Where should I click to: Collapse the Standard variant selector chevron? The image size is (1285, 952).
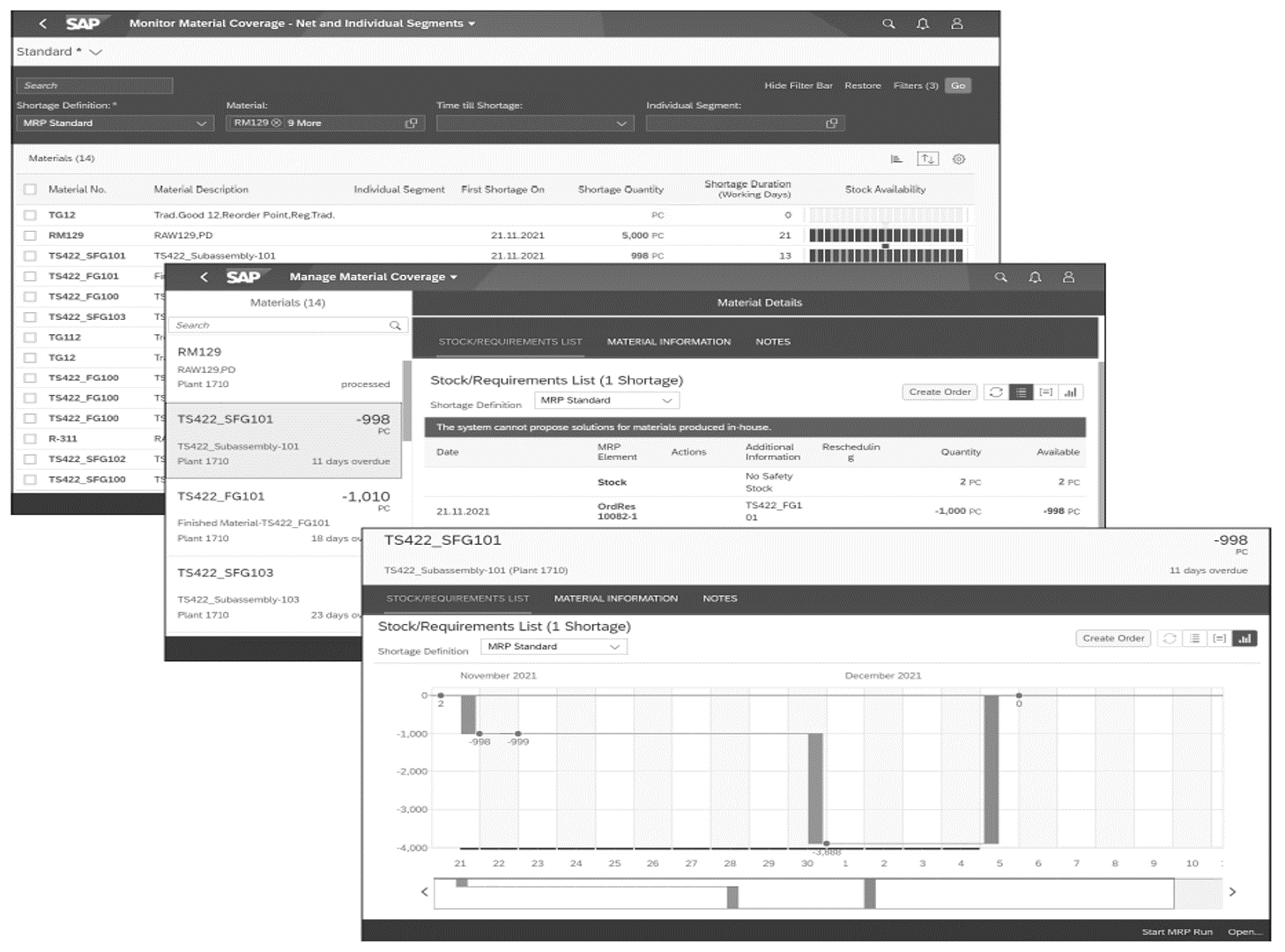tap(95, 51)
